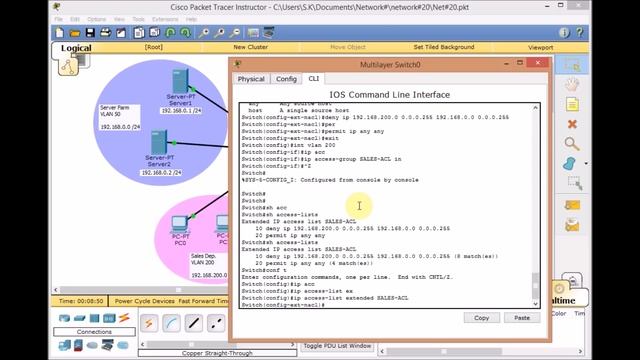Click the Undo green arrow icon
The image size is (640, 360).
[170, 33]
